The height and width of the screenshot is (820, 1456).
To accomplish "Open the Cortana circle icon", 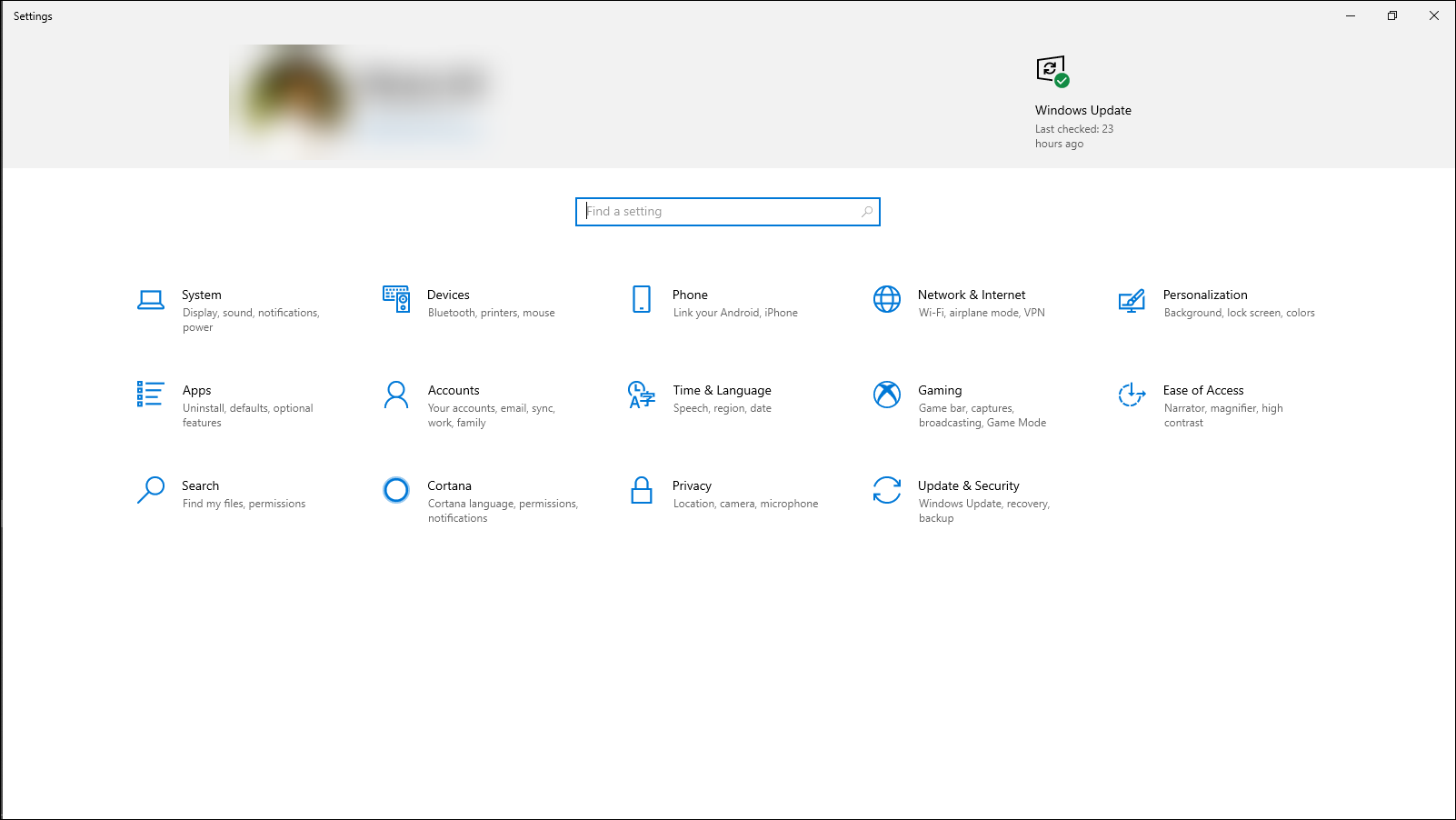I will click(396, 490).
